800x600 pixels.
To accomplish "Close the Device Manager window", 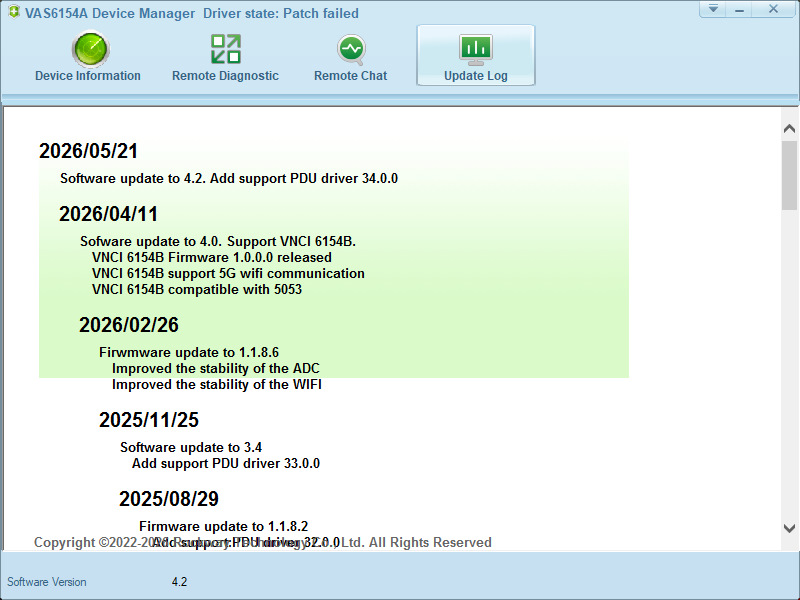I will pyautogui.click(x=773, y=9).
